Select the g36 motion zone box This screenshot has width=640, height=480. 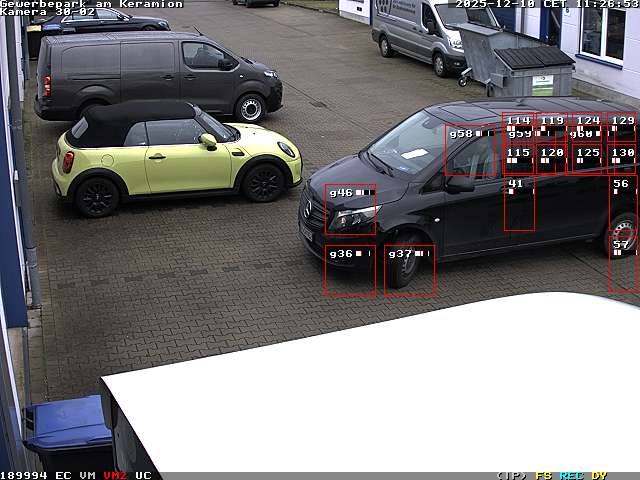click(x=350, y=270)
